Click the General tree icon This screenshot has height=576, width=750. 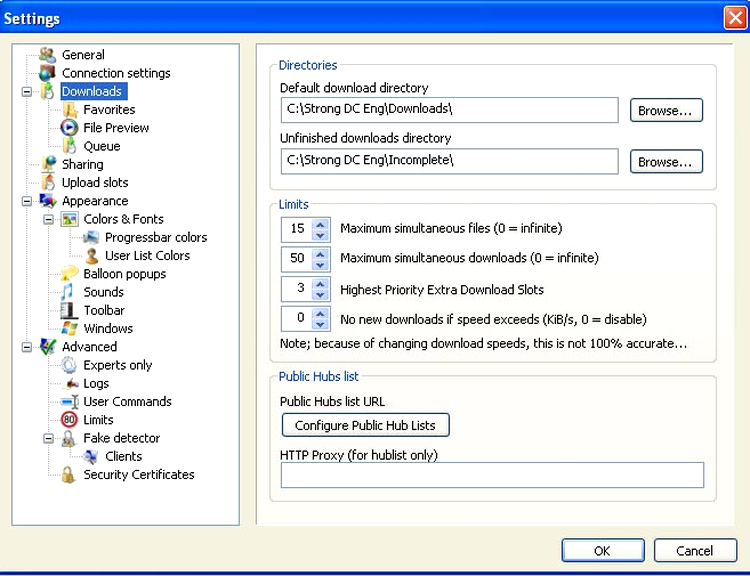point(47,55)
